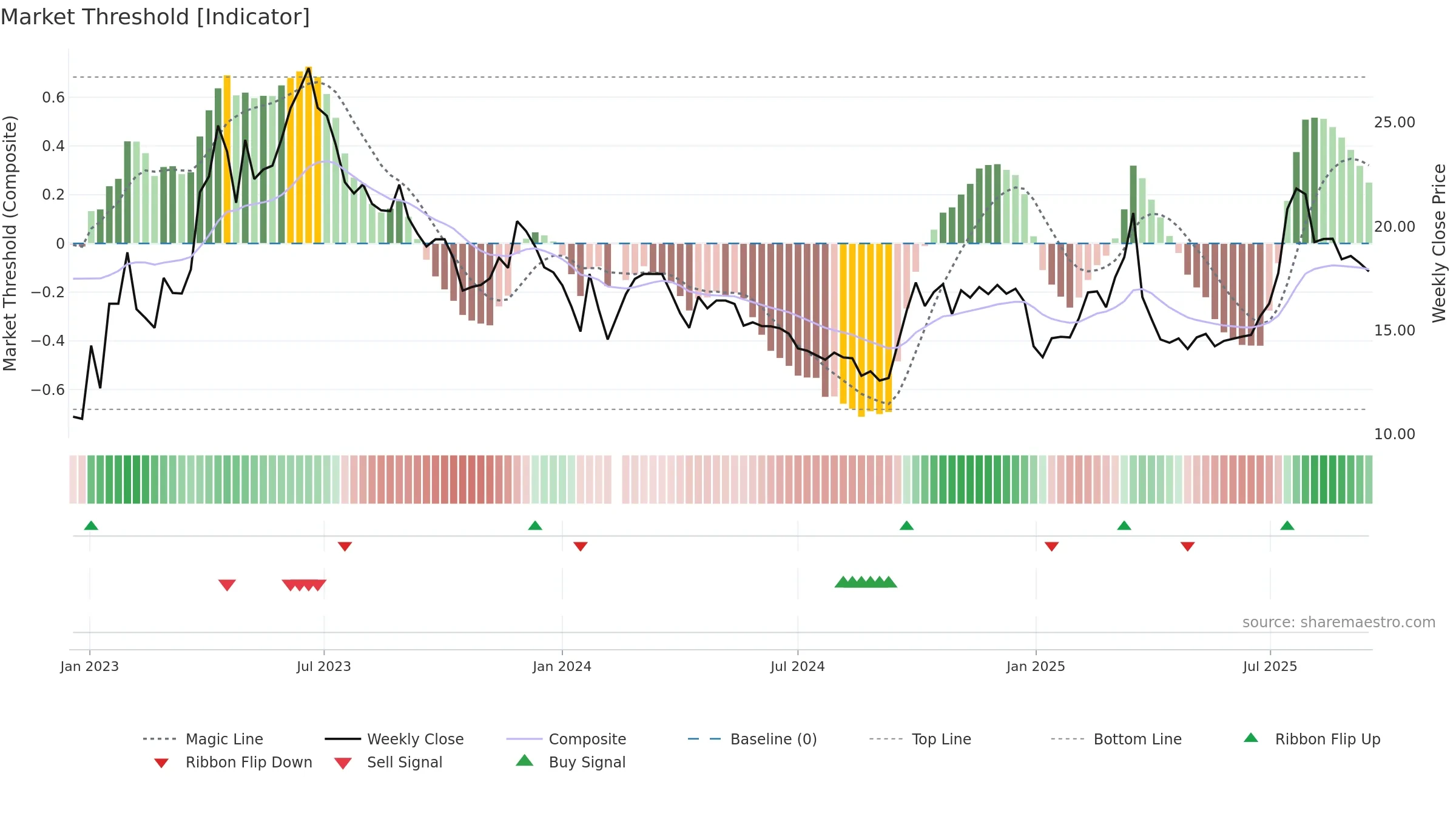The height and width of the screenshot is (819, 1456).
Task: Toggle the Weekly Close legend entry
Action: [394, 739]
